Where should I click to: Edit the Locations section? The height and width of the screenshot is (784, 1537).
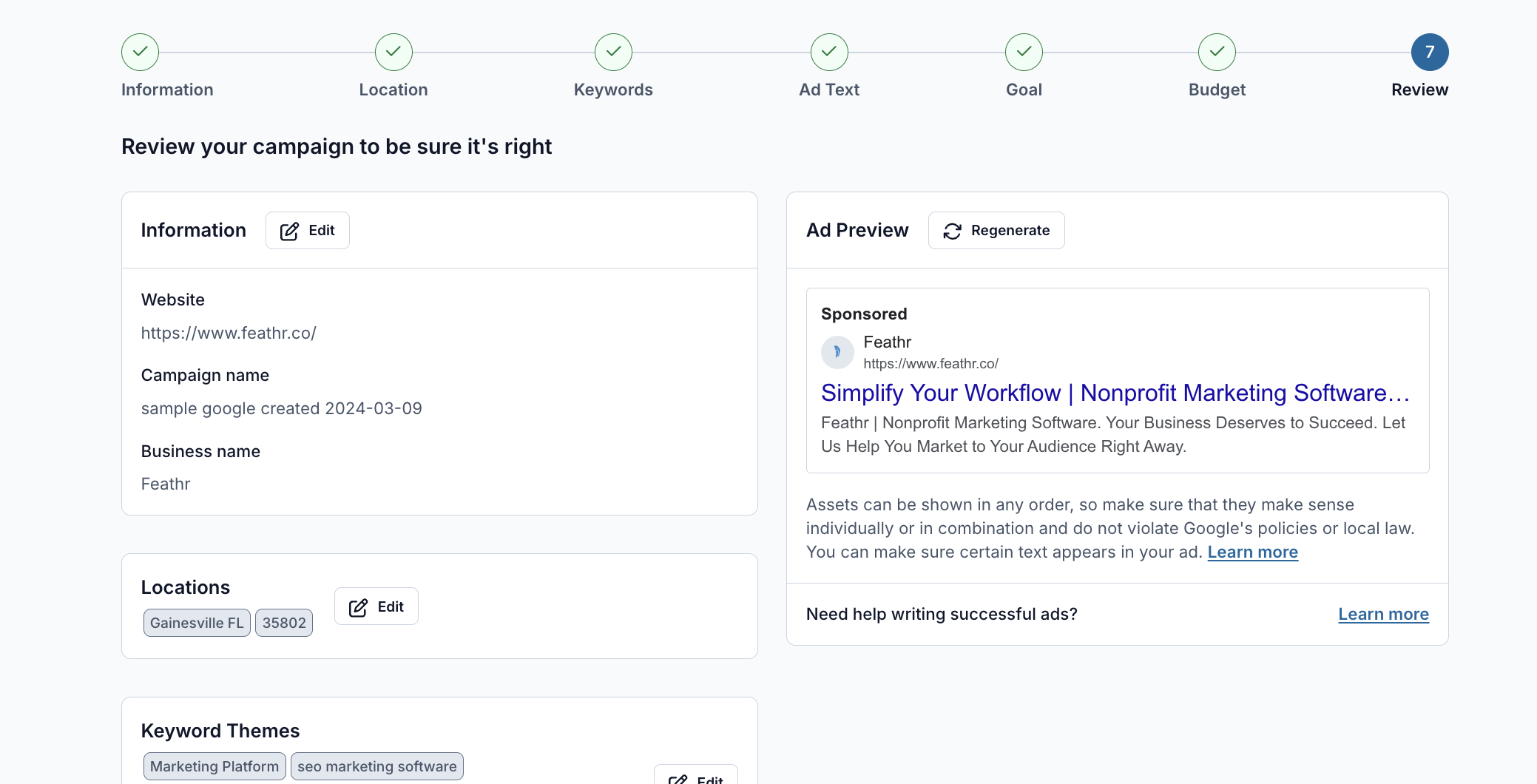(x=376, y=606)
